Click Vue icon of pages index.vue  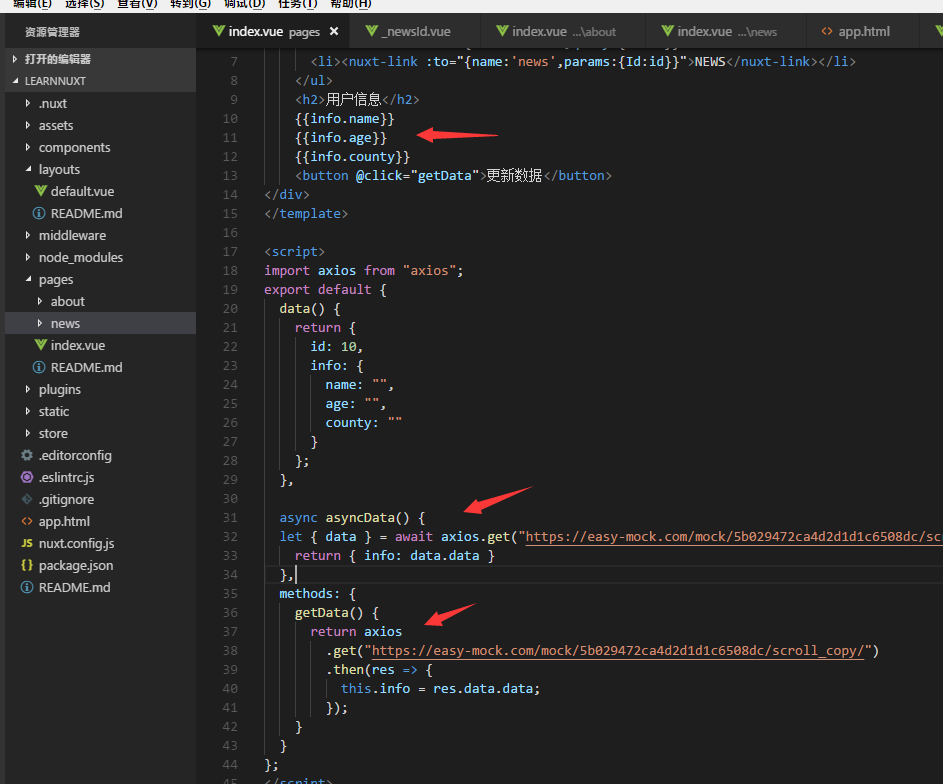pyautogui.click(x=40, y=345)
